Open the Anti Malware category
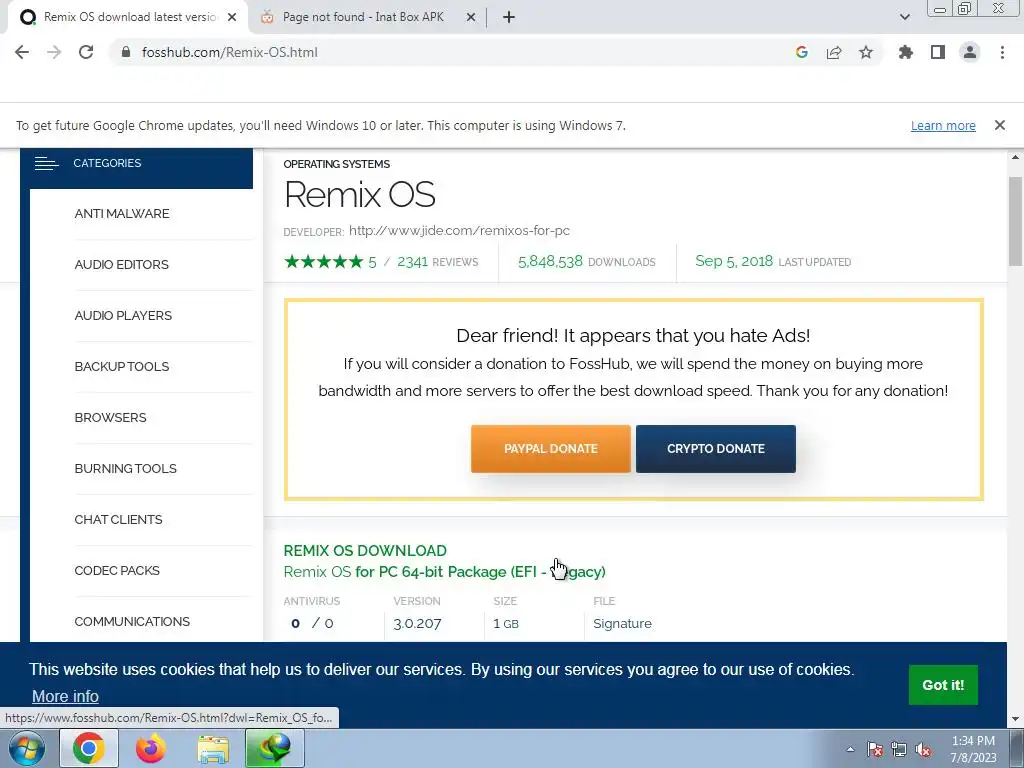Image resolution: width=1024 pixels, height=768 pixels. pos(122,214)
